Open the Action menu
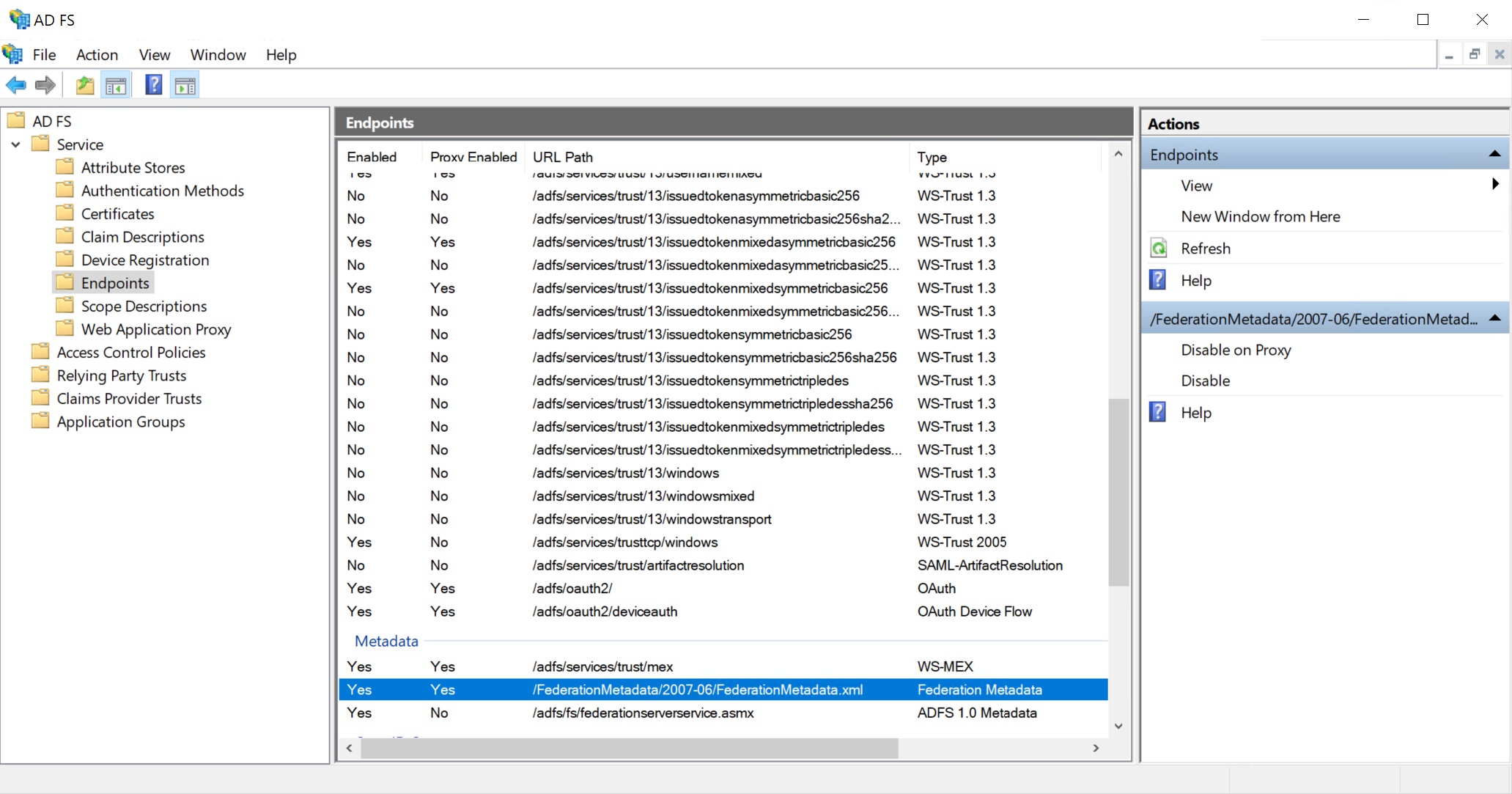1512x794 pixels. (97, 55)
